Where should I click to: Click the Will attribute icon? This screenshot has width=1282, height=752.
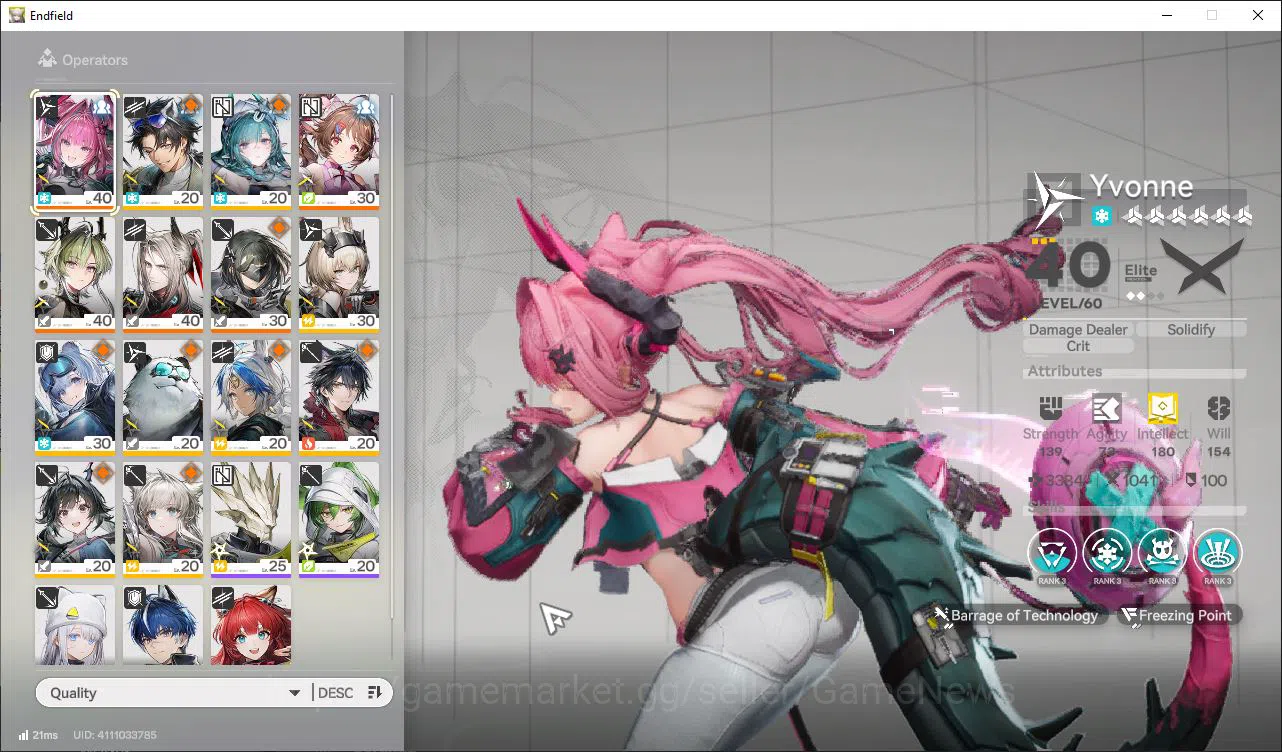pyautogui.click(x=1218, y=408)
